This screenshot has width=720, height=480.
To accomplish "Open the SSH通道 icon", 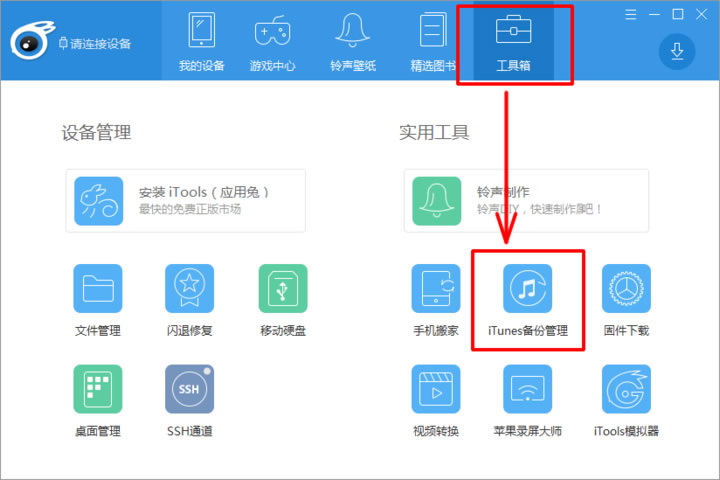I will point(190,389).
